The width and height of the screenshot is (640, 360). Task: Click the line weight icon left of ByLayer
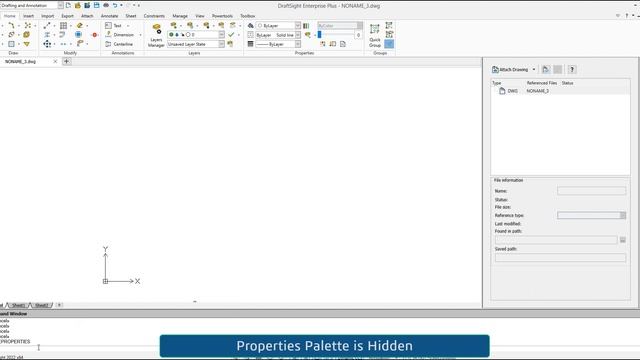point(251,44)
